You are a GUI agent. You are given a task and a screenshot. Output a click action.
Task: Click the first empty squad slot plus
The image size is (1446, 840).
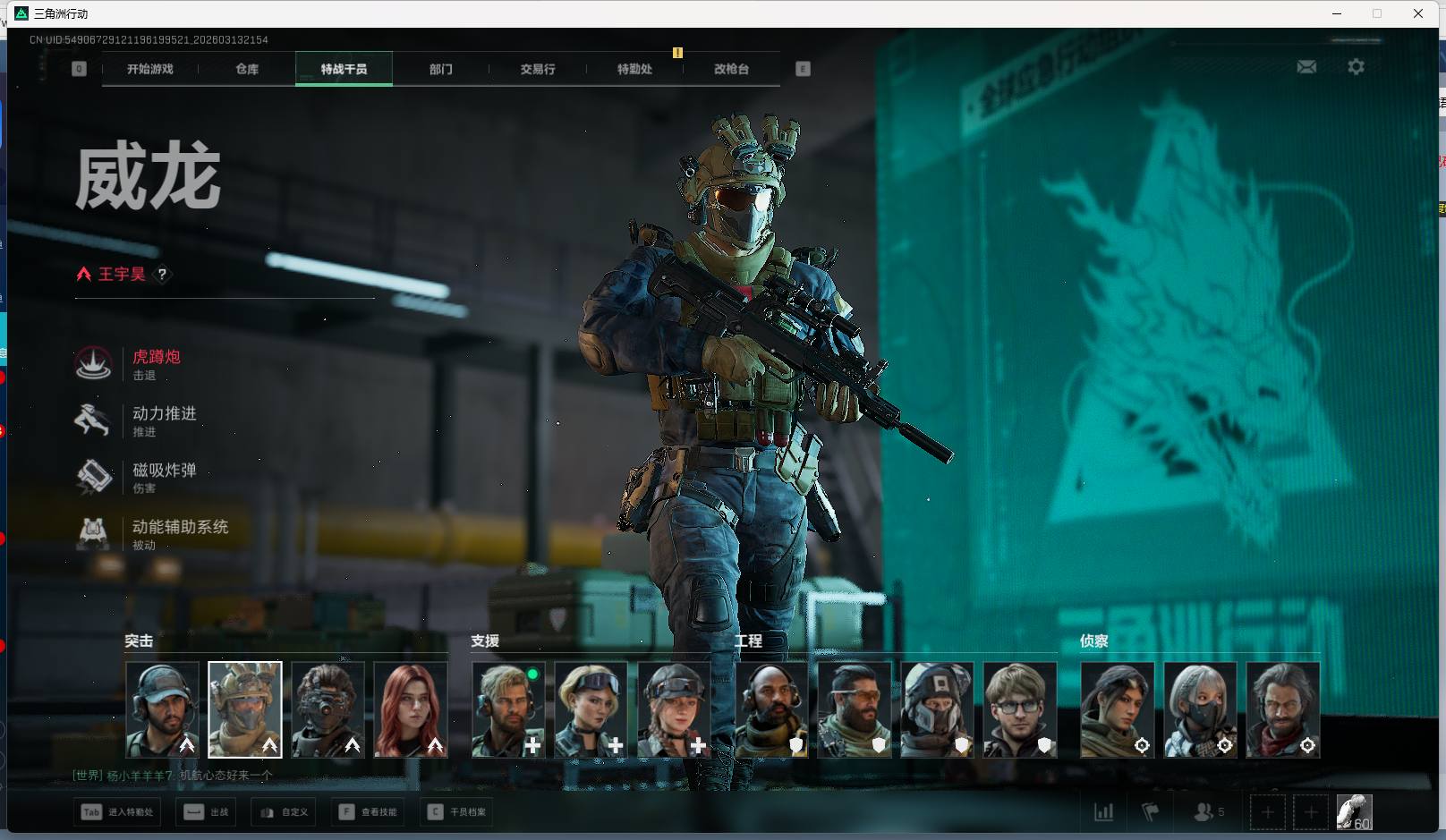(1267, 812)
